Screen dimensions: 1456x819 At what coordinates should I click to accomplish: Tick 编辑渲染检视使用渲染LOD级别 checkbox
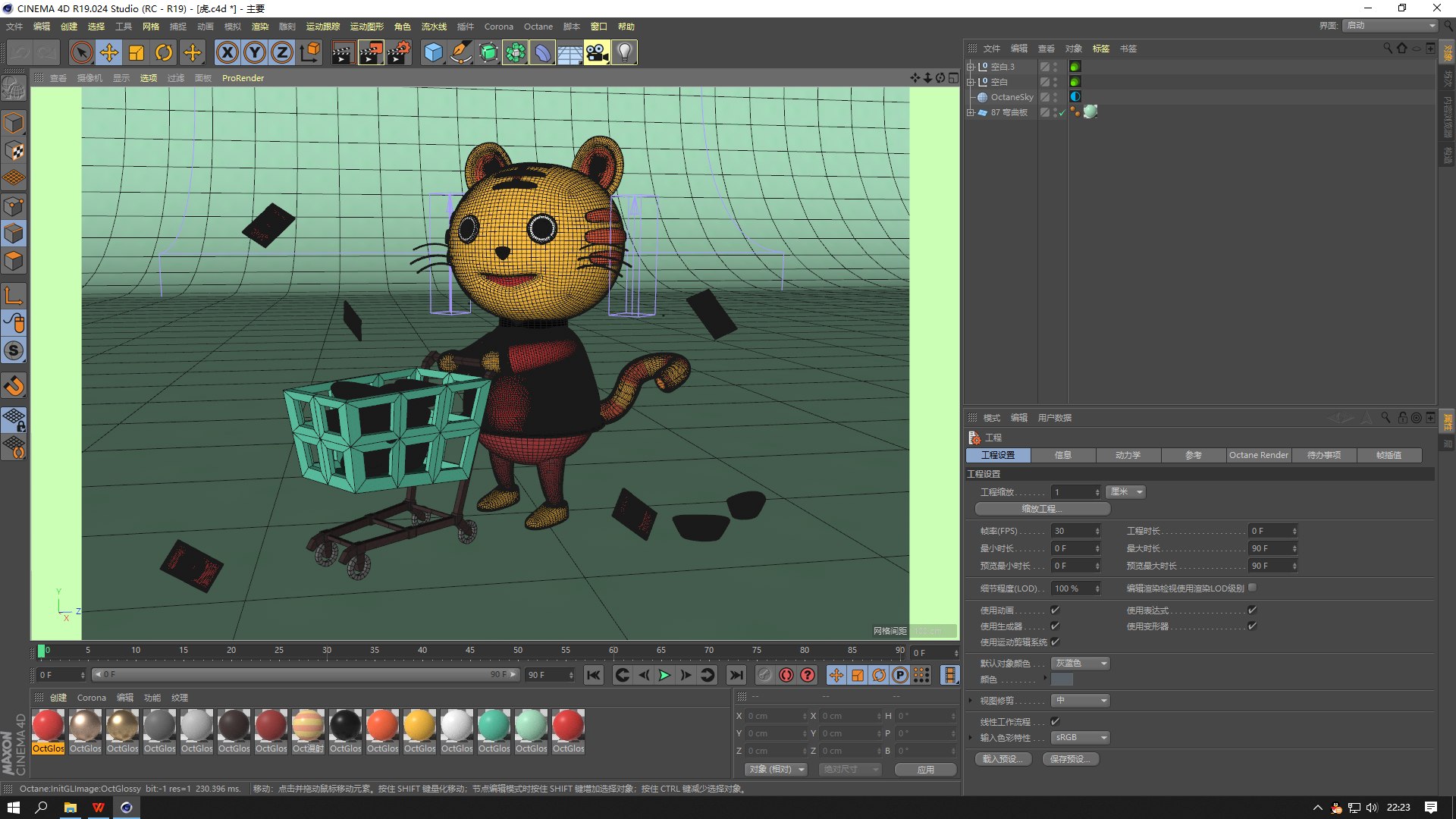tap(1252, 587)
